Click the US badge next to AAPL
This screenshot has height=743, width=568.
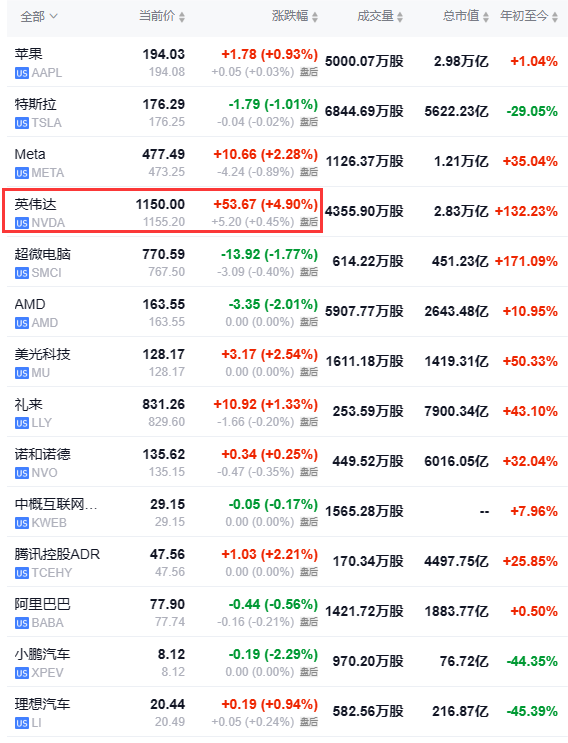pos(22,73)
